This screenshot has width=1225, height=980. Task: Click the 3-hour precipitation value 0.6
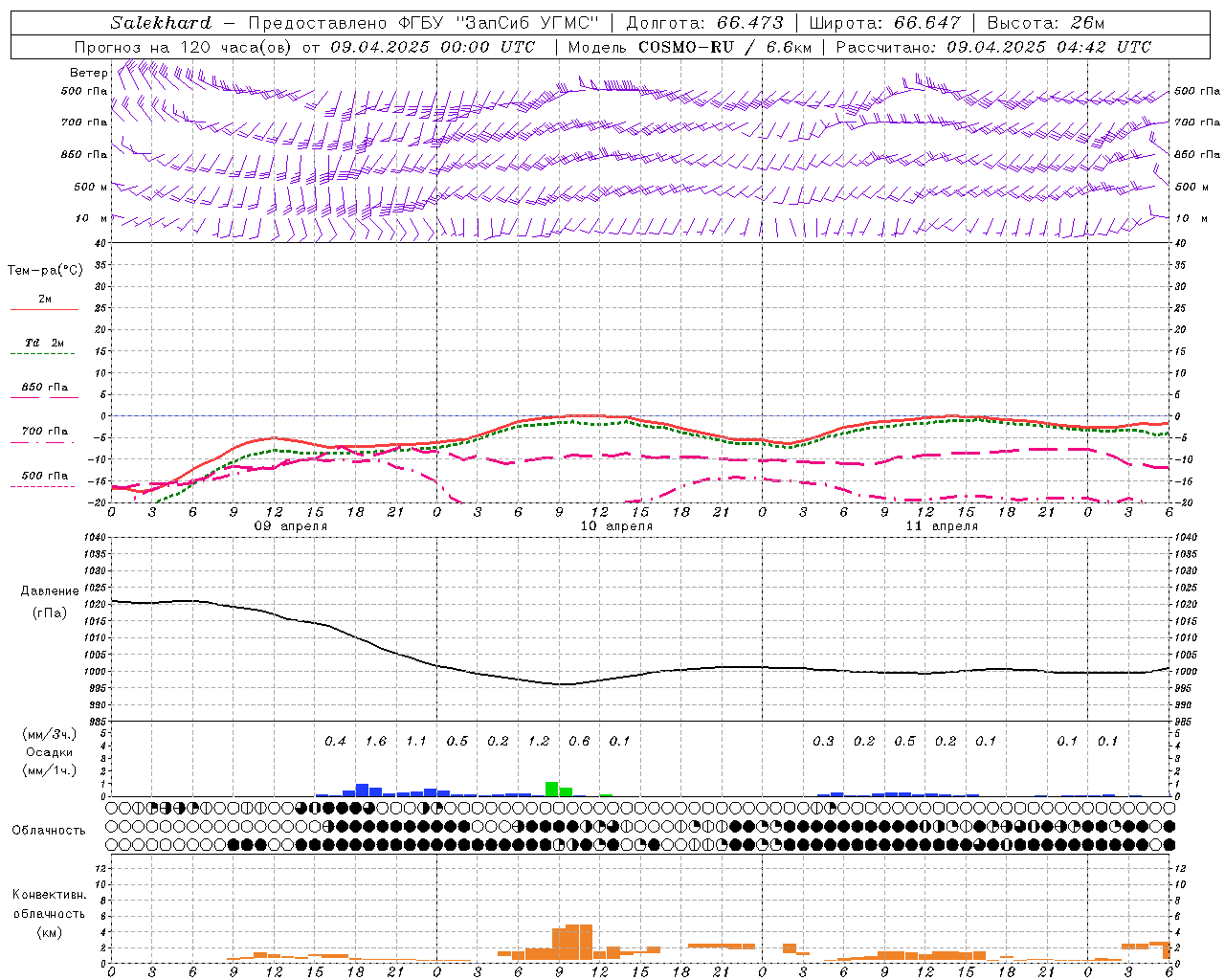coord(579,741)
